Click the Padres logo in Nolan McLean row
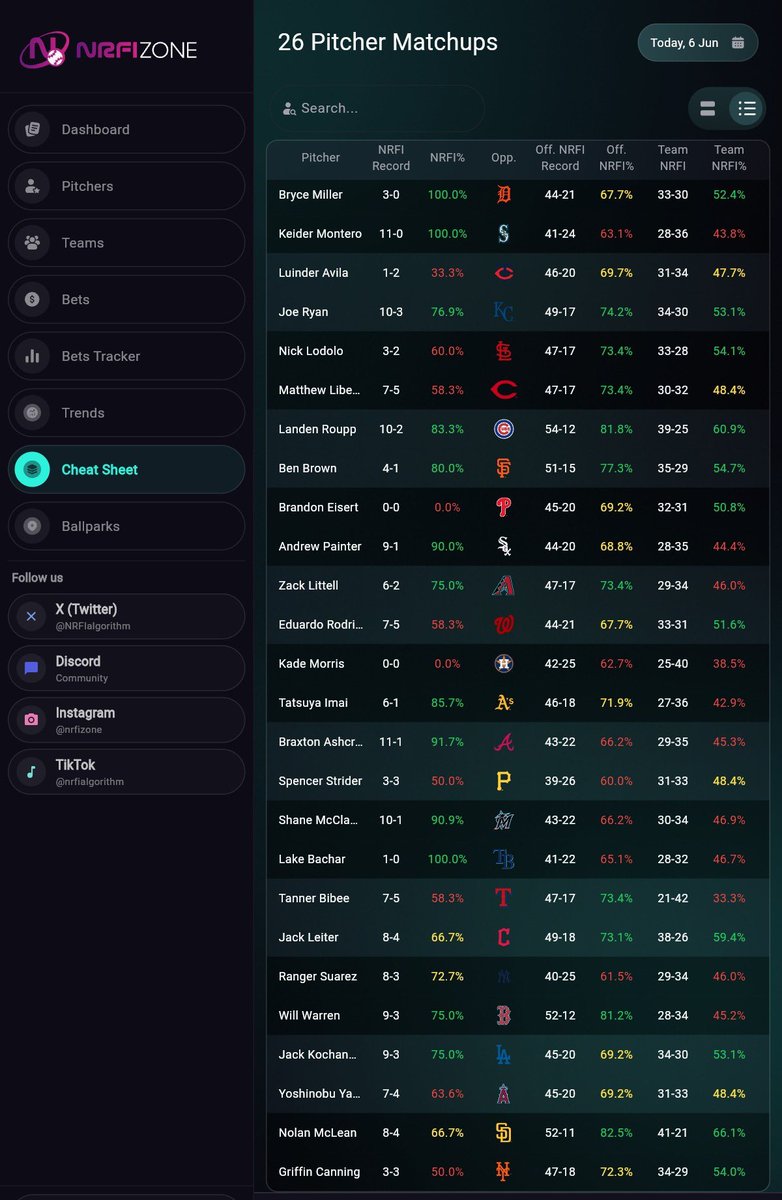 [x=503, y=1132]
